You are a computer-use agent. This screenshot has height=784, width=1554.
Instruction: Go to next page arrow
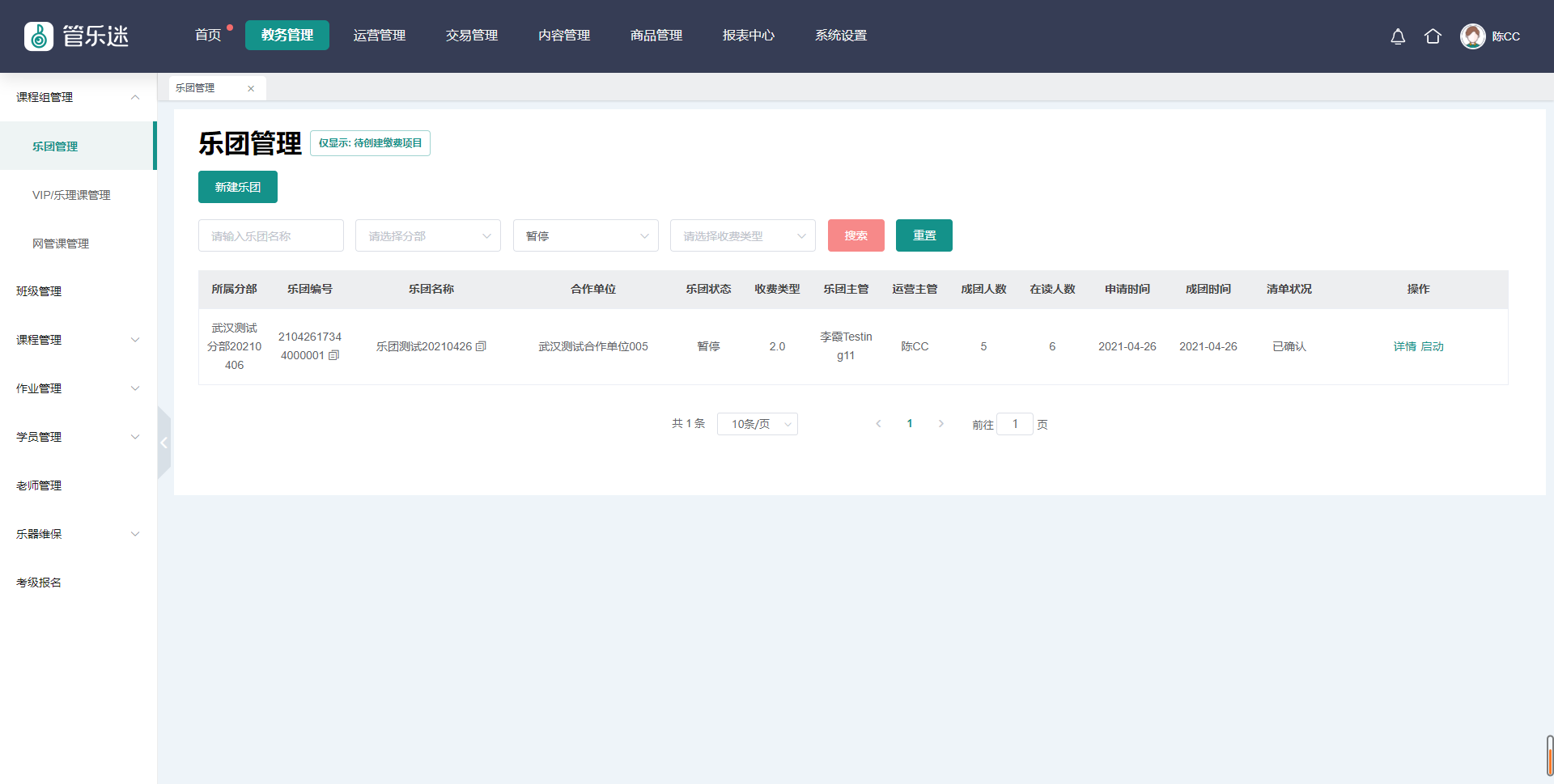[940, 424]
